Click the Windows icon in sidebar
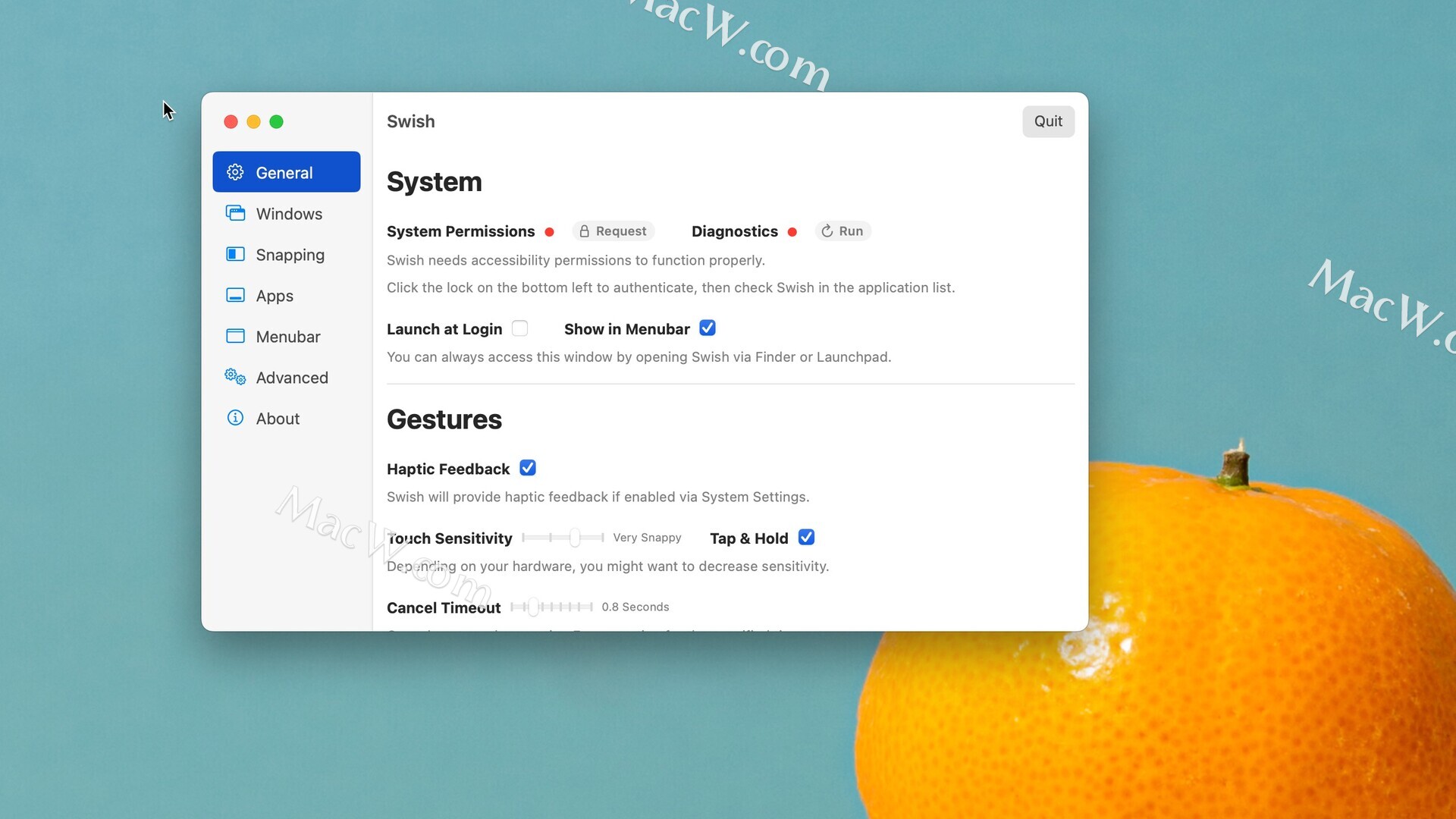Viewport: 1456px width, 819px height. point(235,213)
